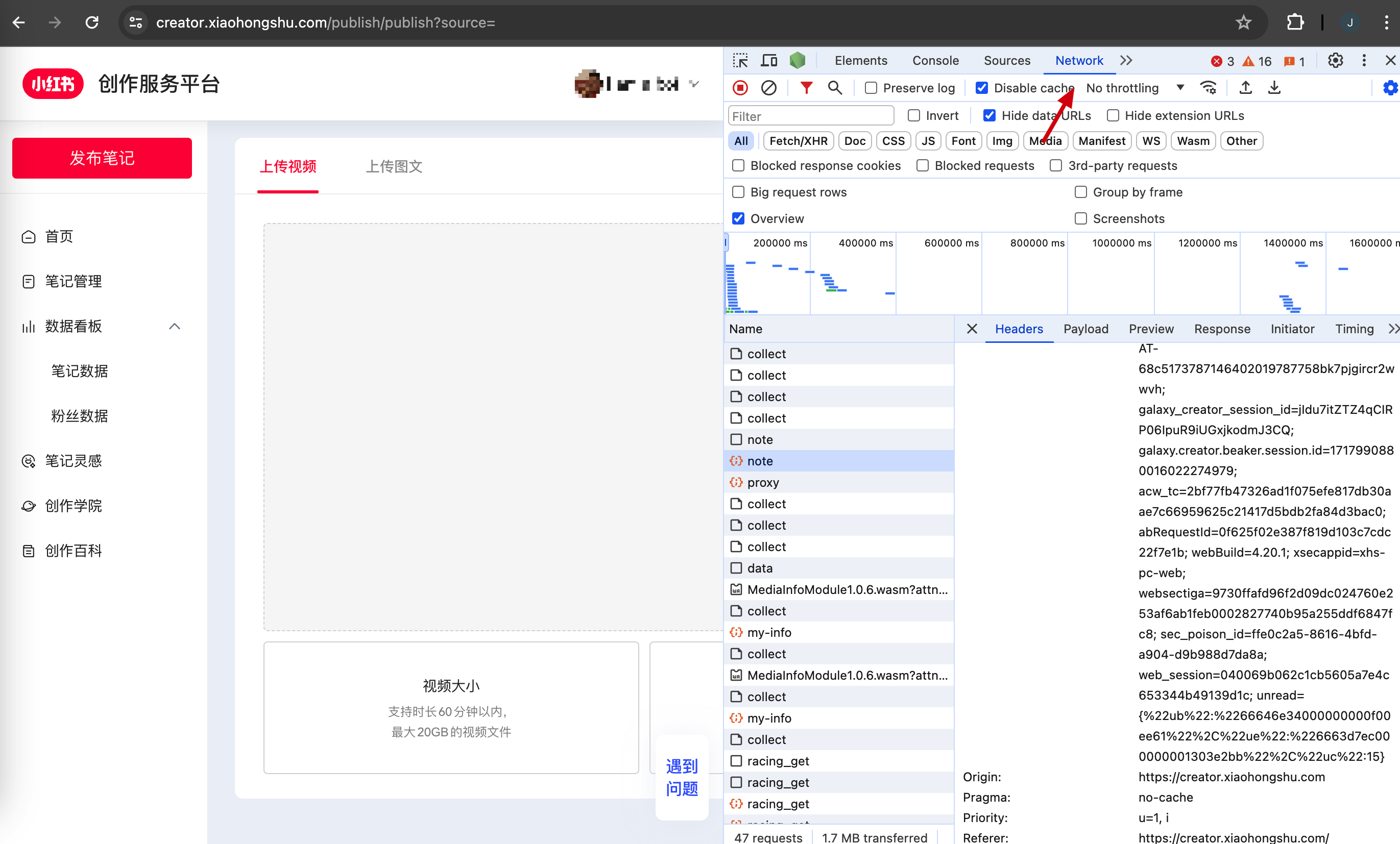Click the Network tab in DevTools

point(1080,60)
